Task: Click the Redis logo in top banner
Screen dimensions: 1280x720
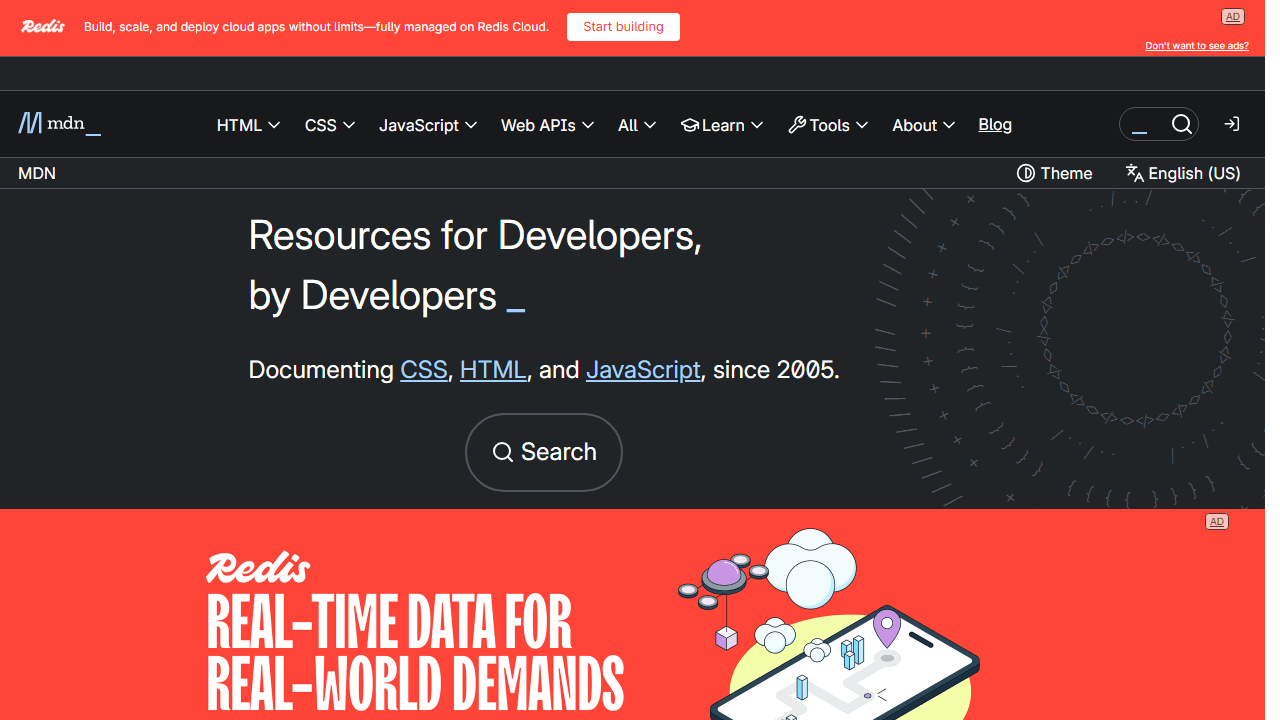Action: (43, 27)
